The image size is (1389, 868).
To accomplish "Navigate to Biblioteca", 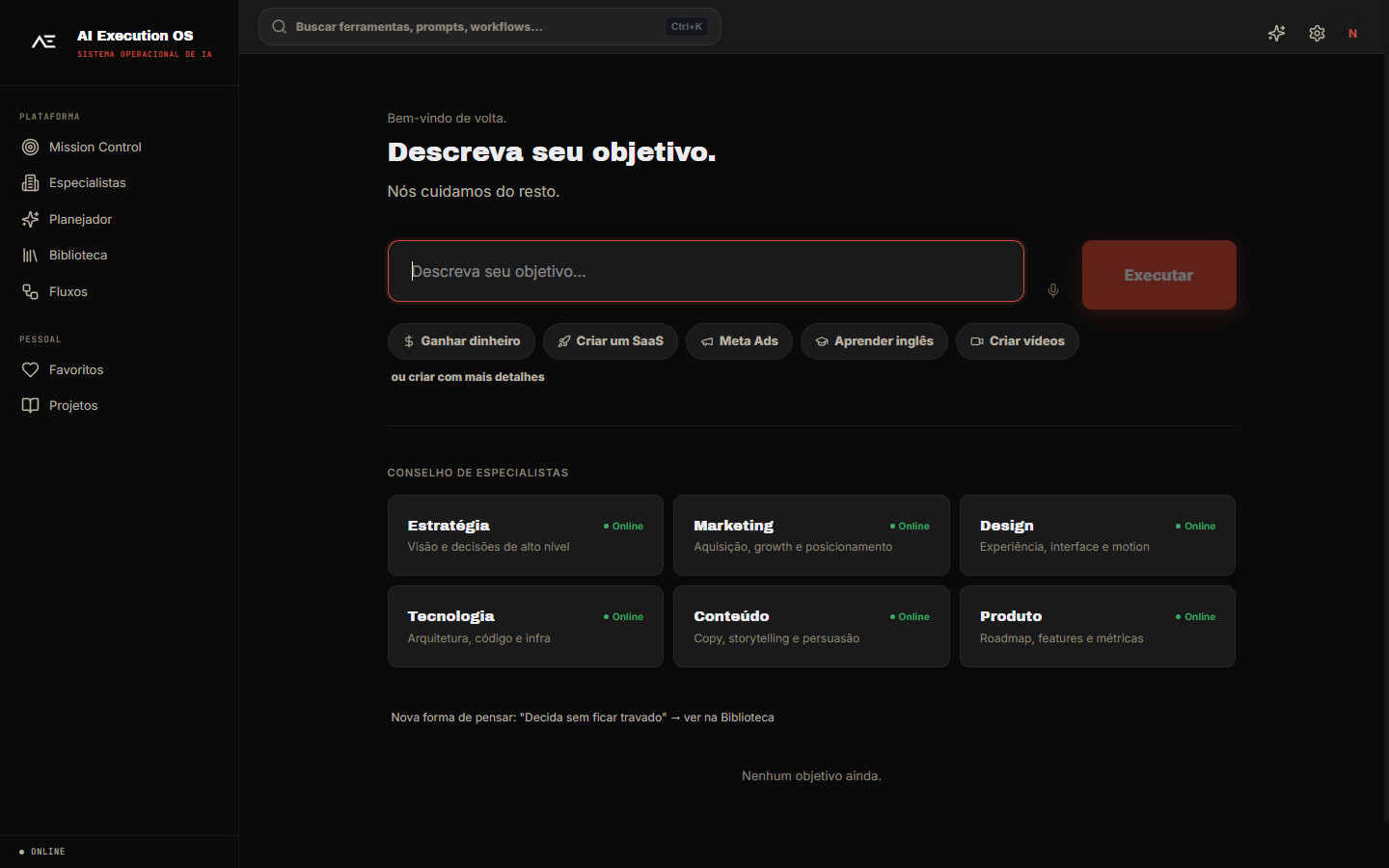I will [119, 256].
